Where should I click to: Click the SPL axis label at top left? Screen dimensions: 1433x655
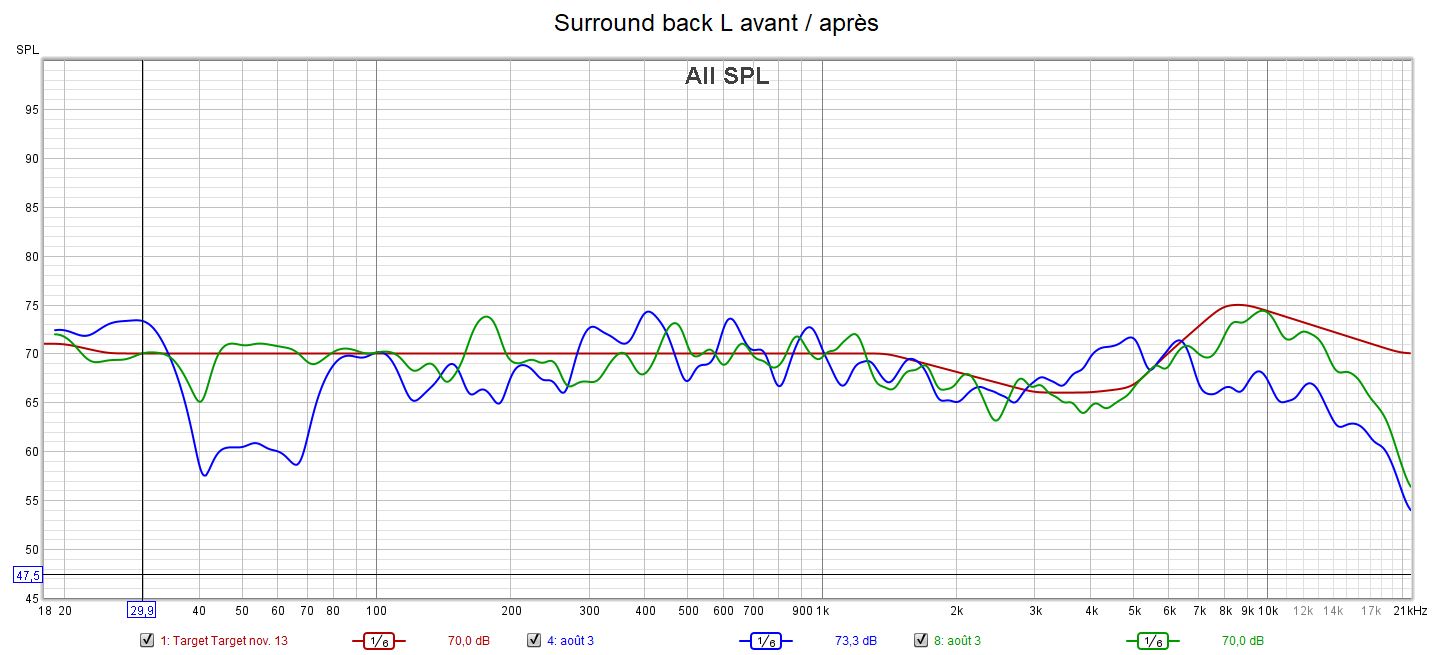pyautogui.click(x=27, y=50)
